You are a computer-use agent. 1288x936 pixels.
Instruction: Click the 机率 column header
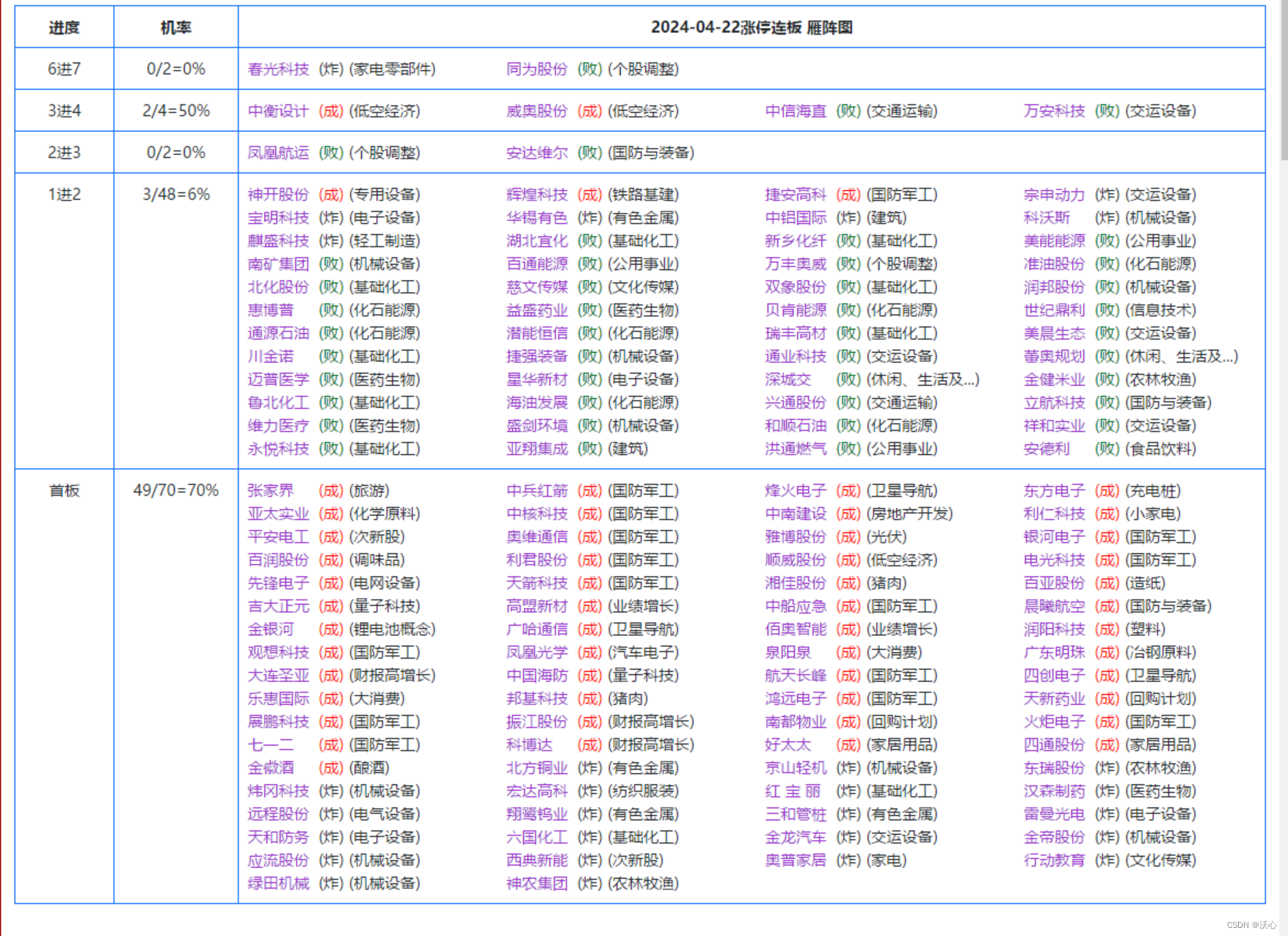click(175, 28)
